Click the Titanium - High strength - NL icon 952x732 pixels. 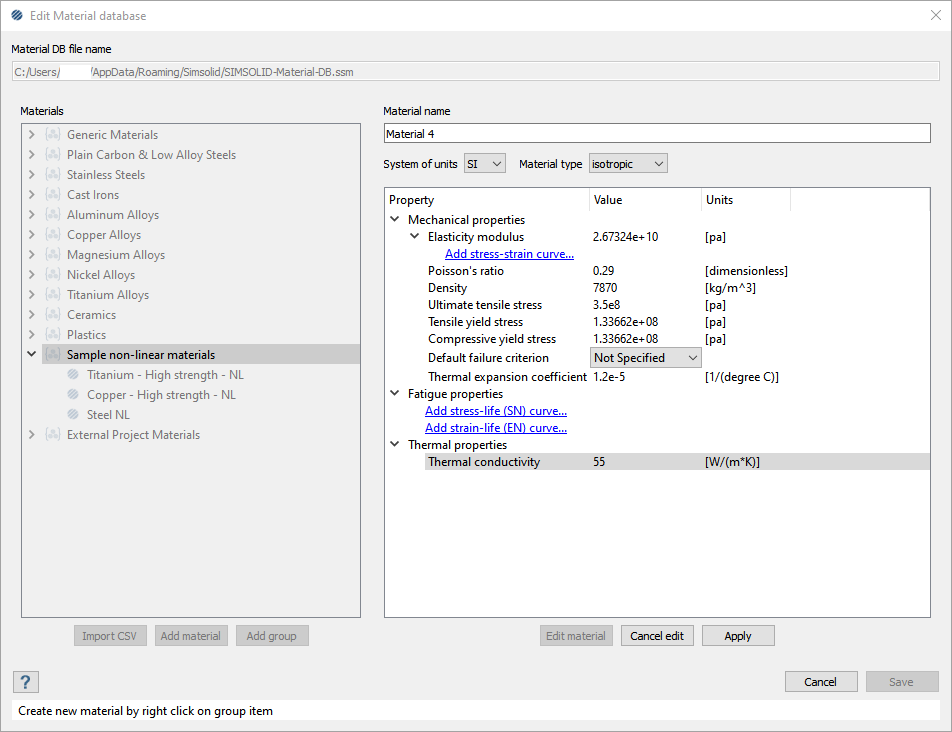coord(73,375)
